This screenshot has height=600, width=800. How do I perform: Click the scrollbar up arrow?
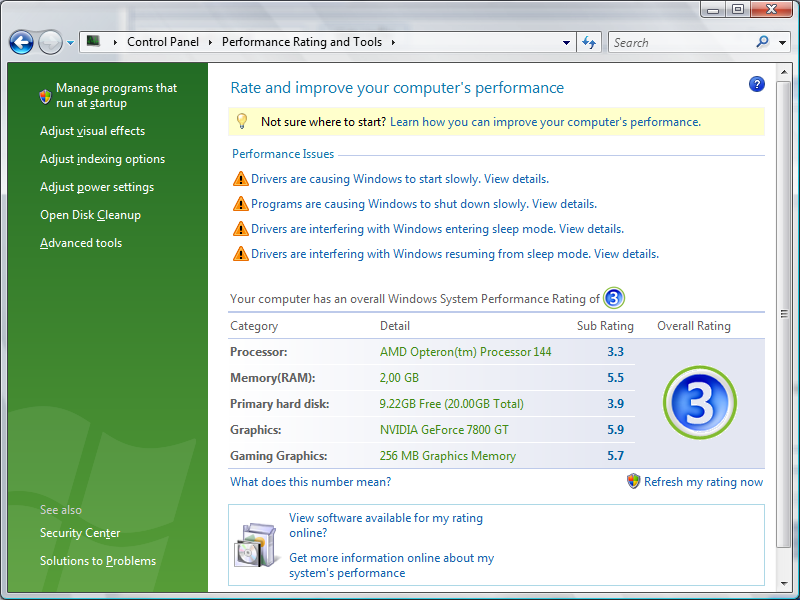pos(784,72)
